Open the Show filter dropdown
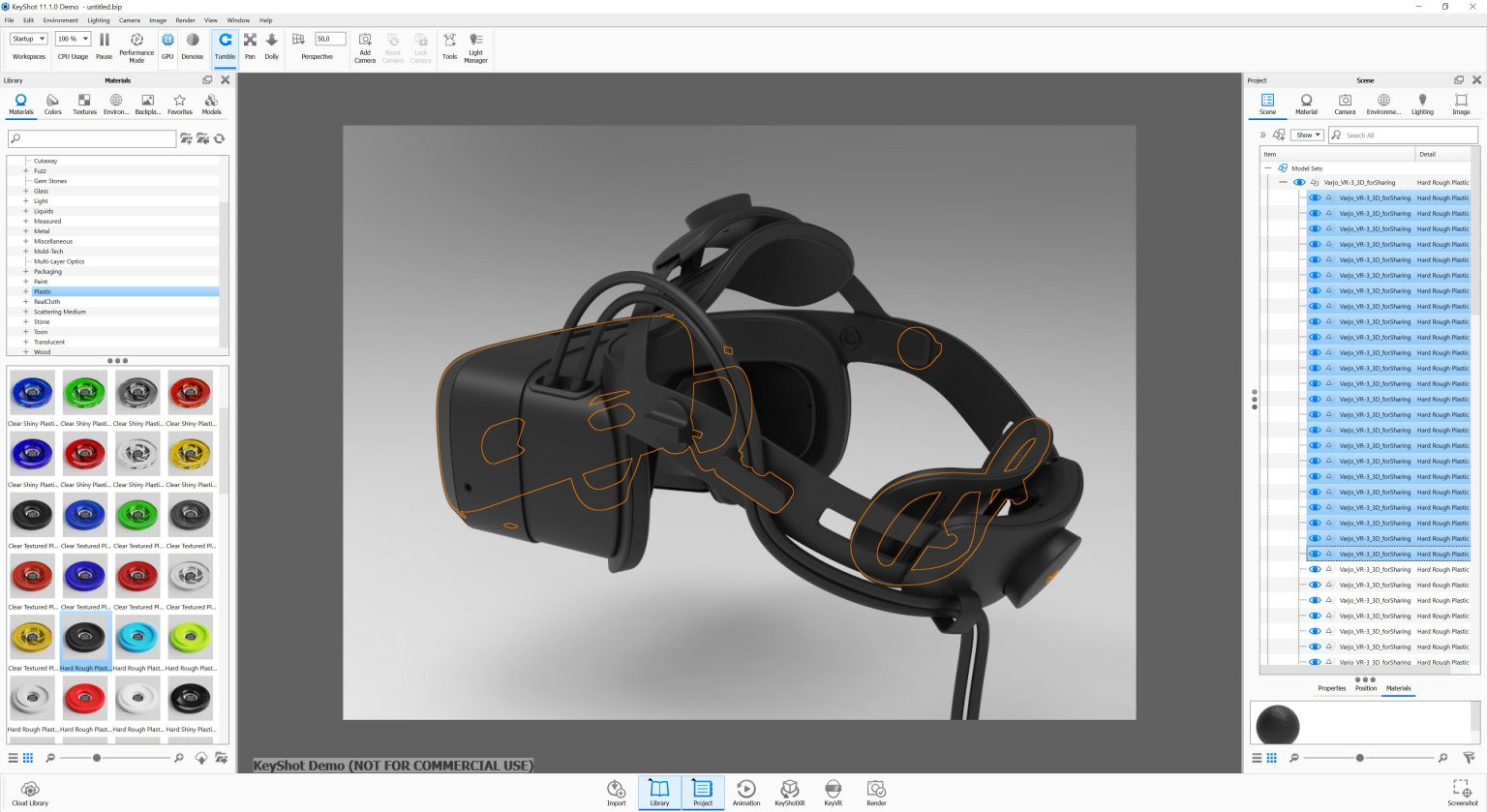1487x812 pixels. (x=1306, y=135)
